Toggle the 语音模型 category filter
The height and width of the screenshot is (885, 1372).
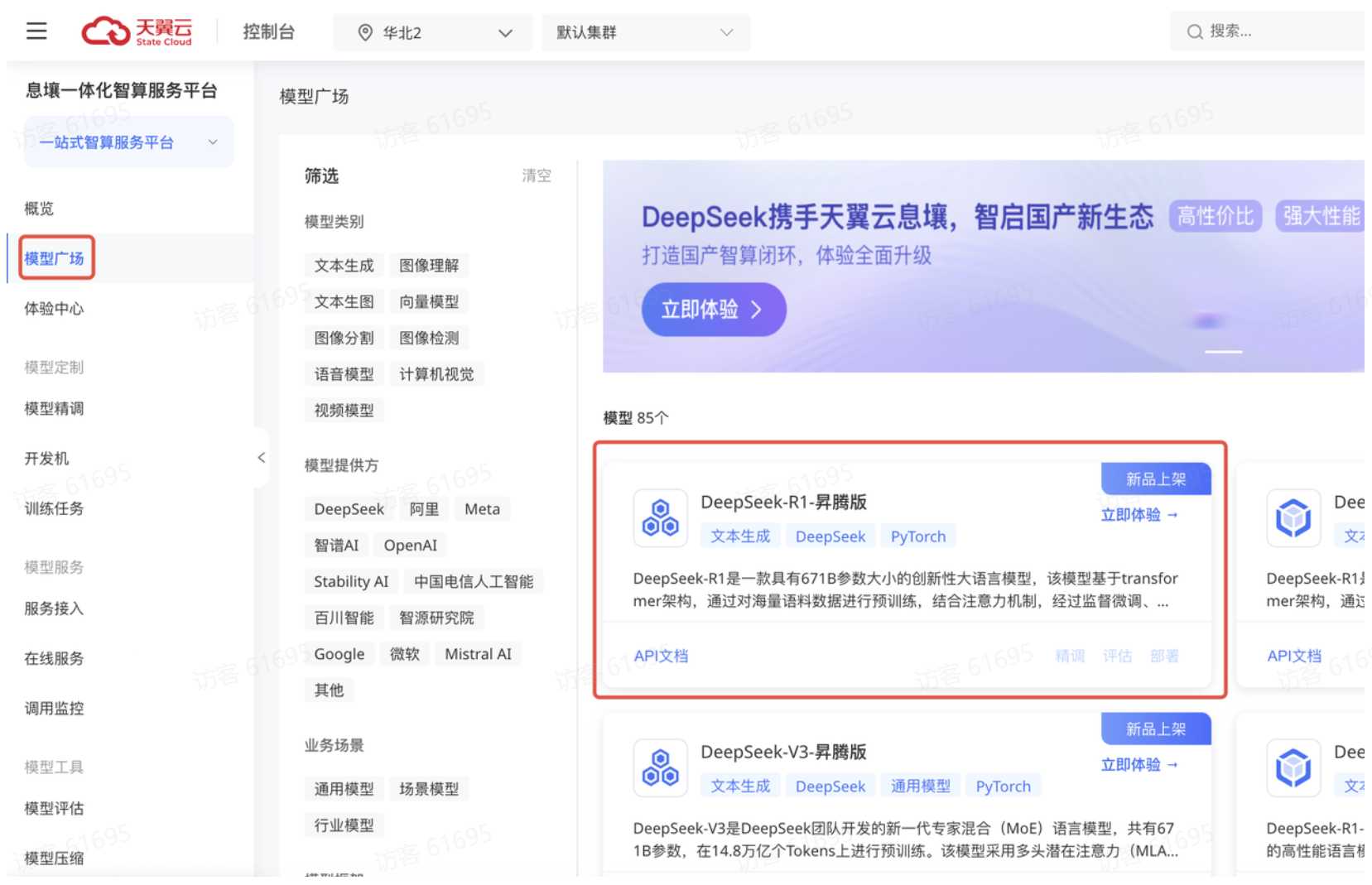pos(344,374)
